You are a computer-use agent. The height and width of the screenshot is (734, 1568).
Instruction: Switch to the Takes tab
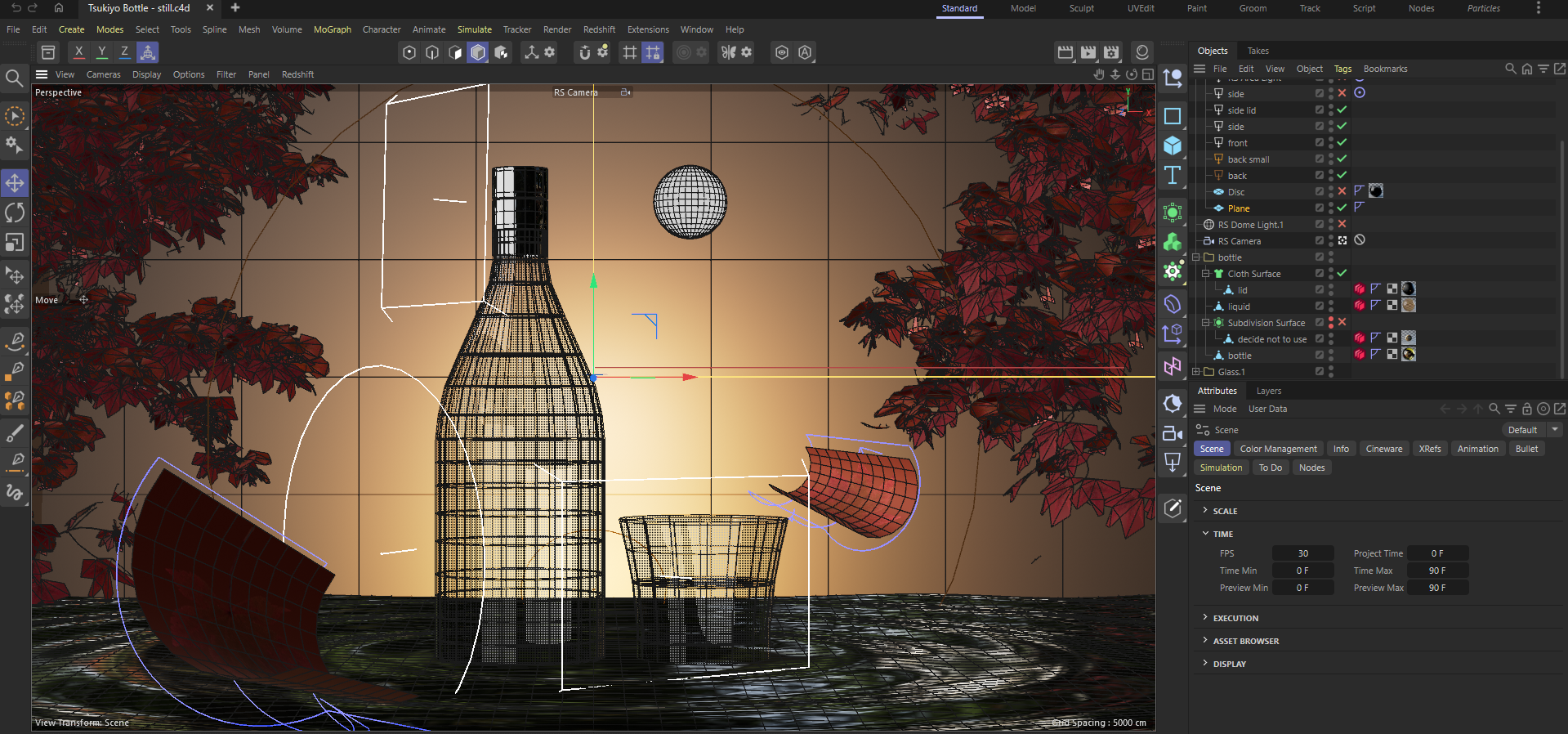pyautogui.click(x=1258, y=51)
